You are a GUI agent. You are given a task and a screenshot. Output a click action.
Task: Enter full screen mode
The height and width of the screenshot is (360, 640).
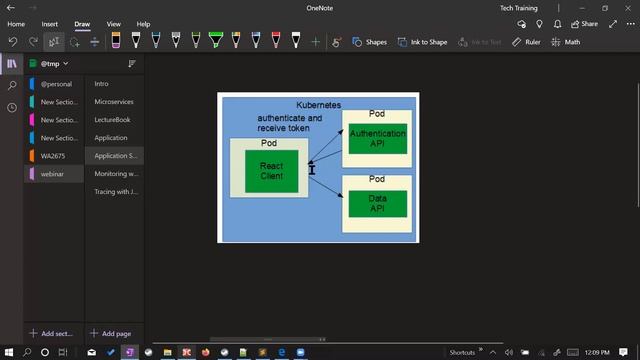click(613, 24)
